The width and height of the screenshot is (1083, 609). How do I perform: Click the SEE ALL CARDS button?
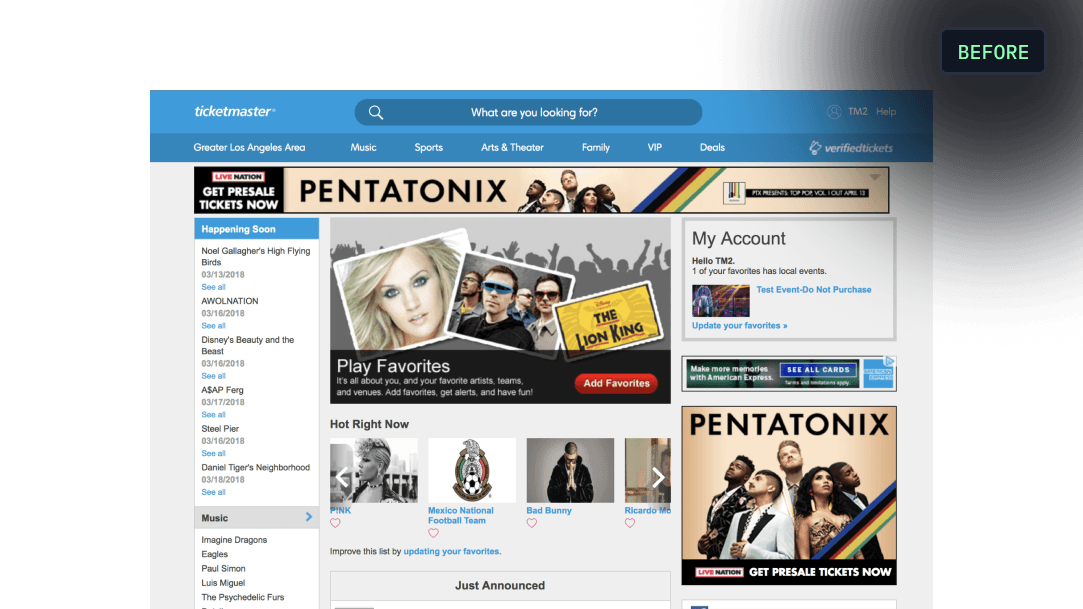pyautogui.click(x=818, y=370)
